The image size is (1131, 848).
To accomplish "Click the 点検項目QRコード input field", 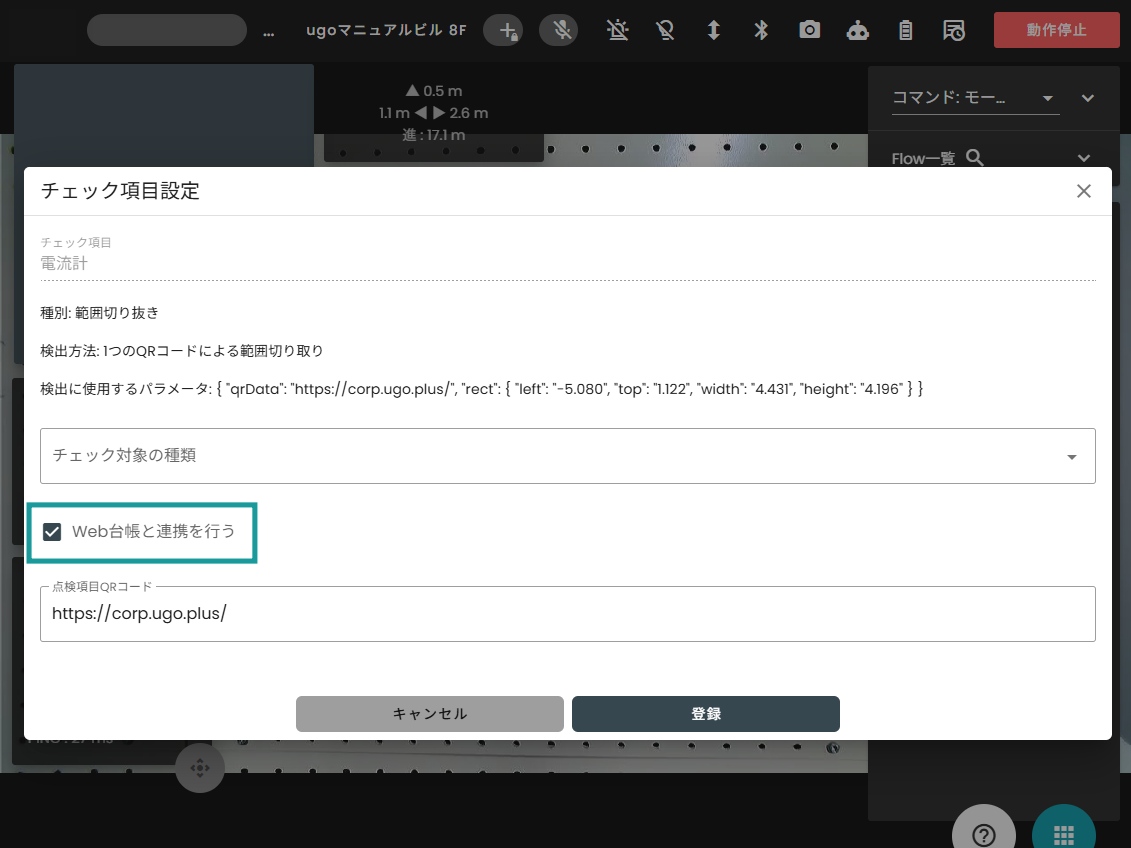I will 568,614.
